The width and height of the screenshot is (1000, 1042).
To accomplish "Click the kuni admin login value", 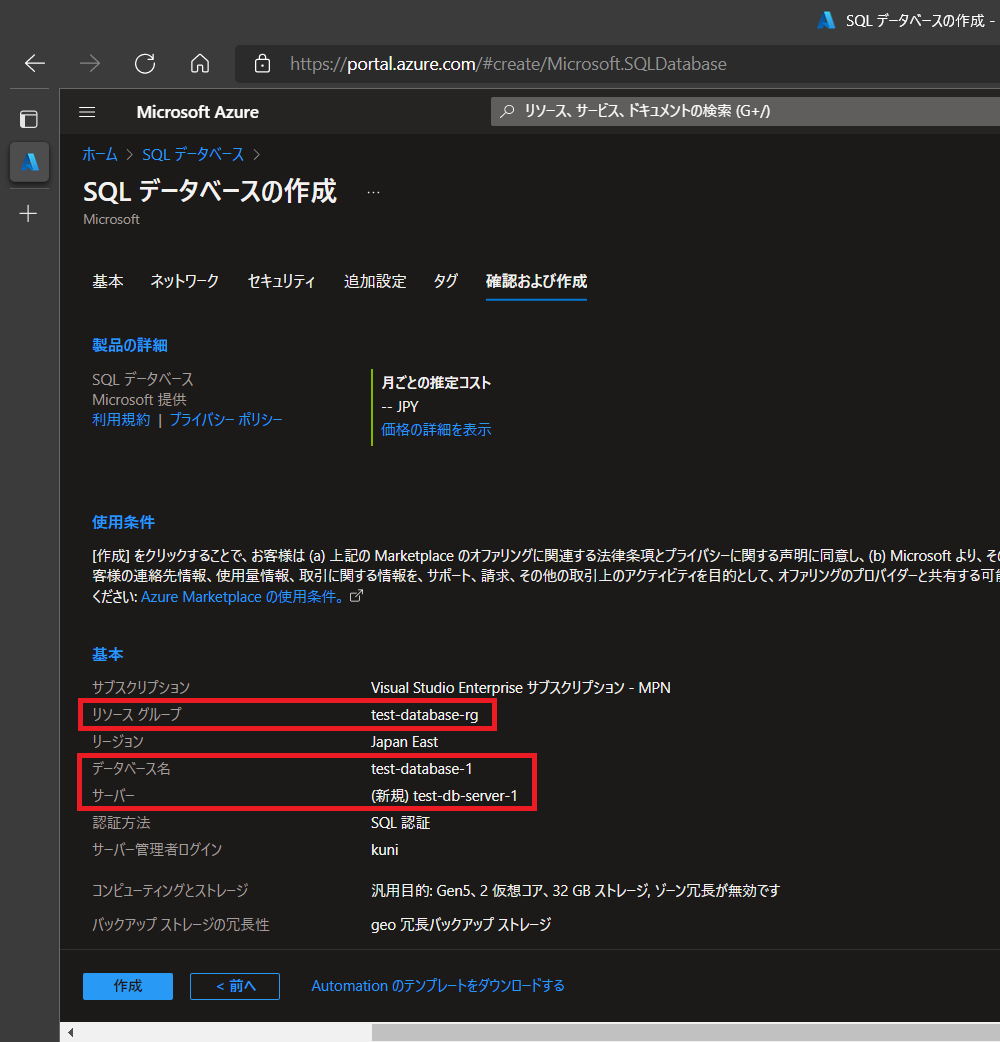I will coord(385,850).
